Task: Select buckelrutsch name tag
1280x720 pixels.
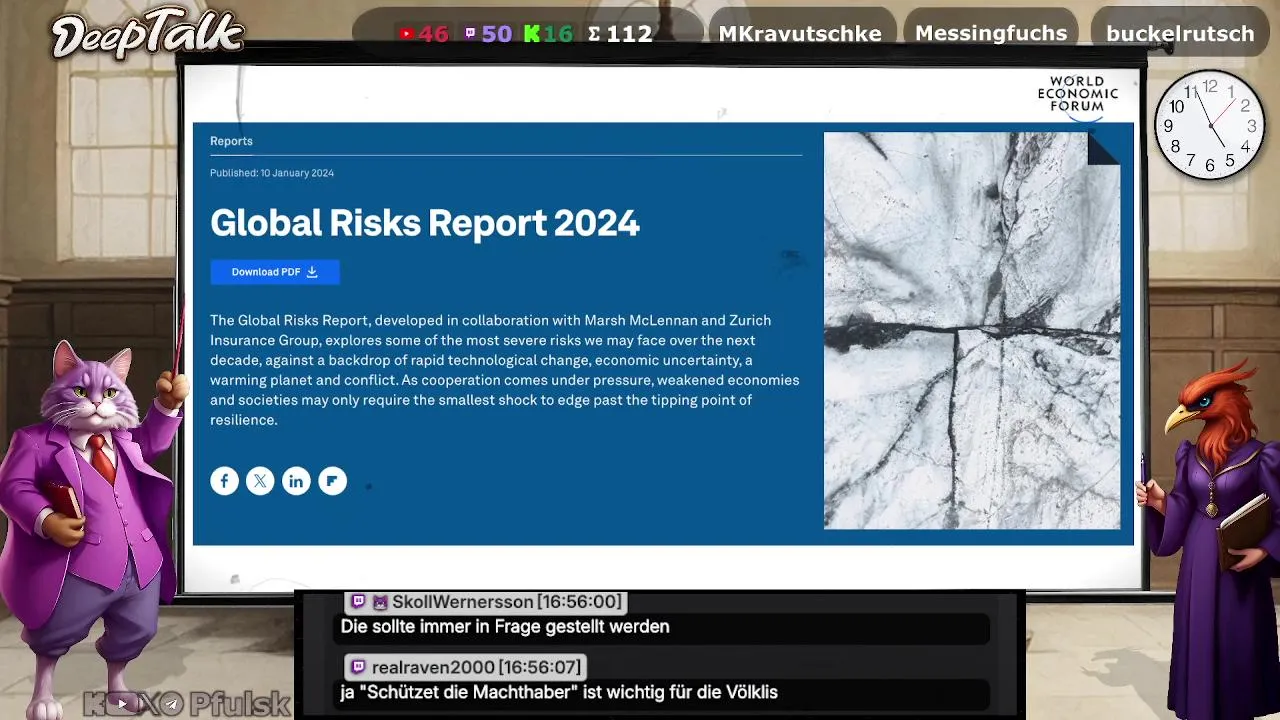Action: (x=1180, y=33)
